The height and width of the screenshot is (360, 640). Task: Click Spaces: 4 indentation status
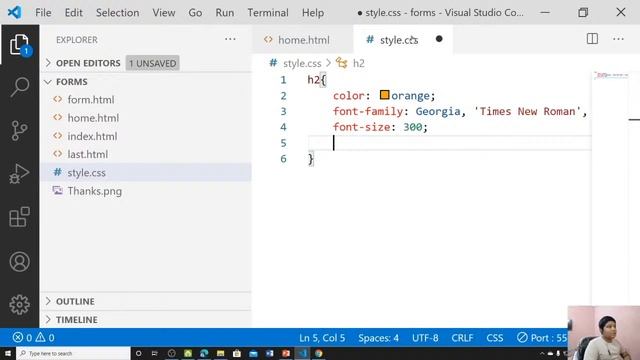coord(378,338)
